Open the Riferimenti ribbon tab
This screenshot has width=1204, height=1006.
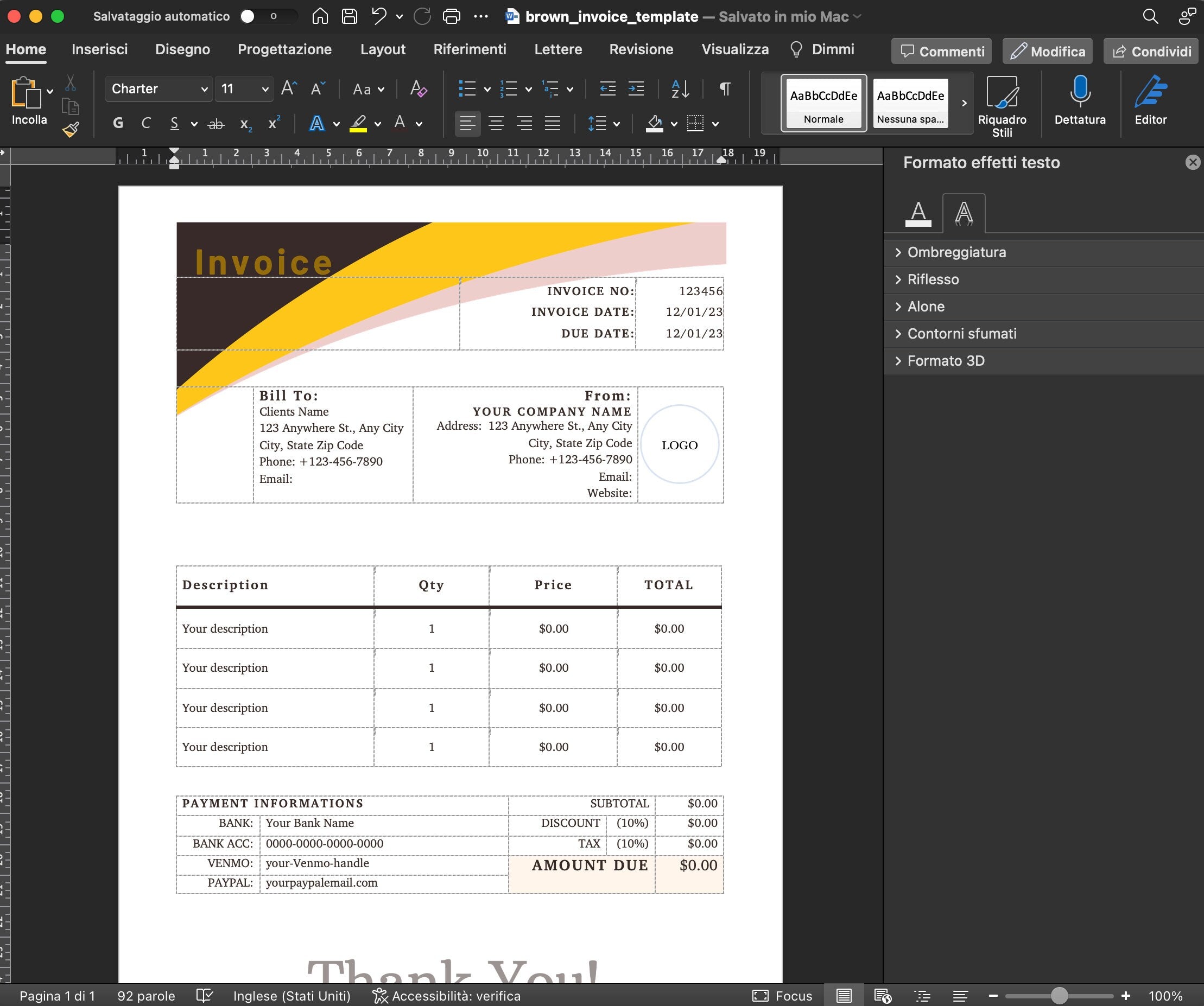click(470, 49)
